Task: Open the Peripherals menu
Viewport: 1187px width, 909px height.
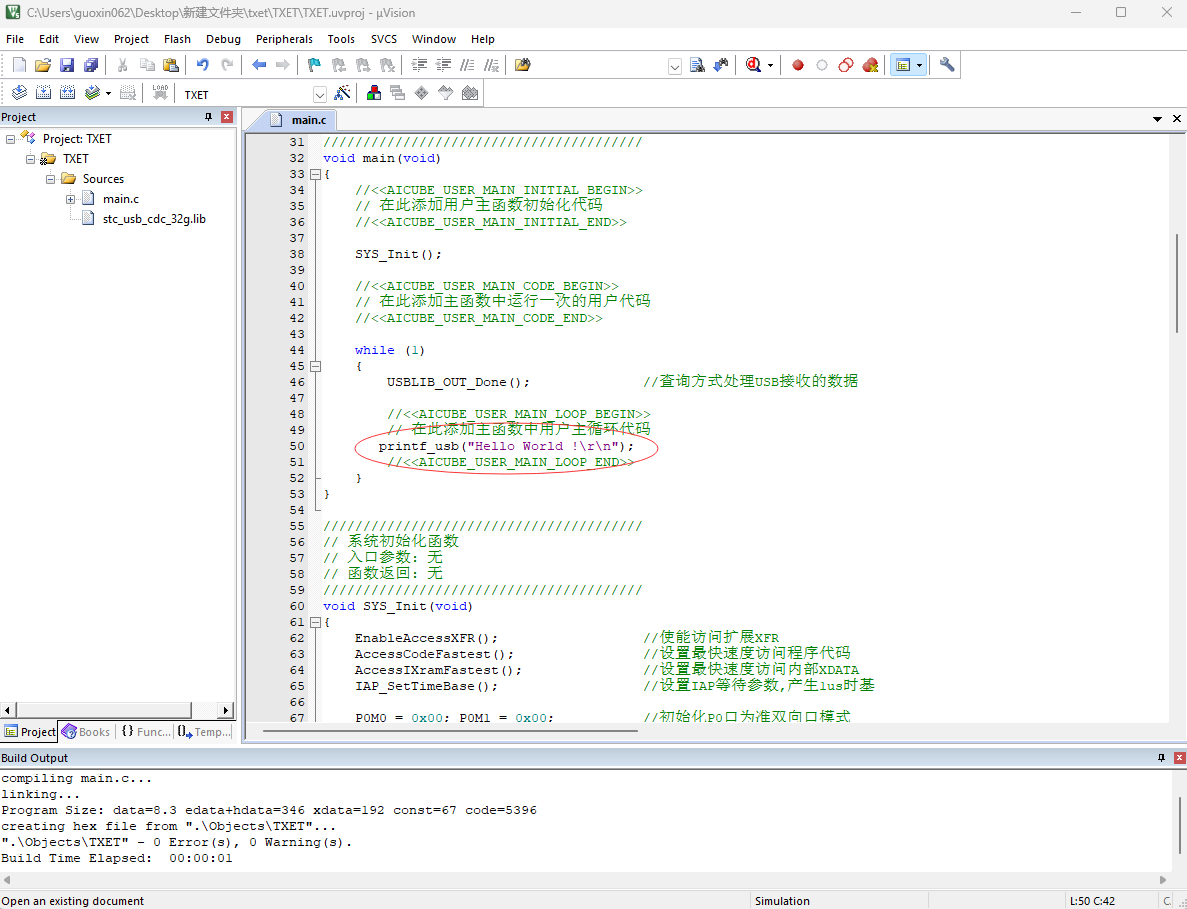Action: 284,39
